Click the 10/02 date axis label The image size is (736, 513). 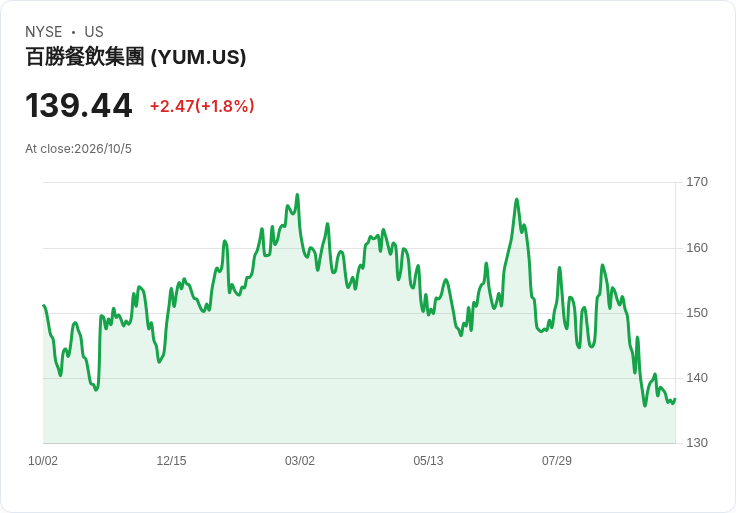tap(43, 460)
